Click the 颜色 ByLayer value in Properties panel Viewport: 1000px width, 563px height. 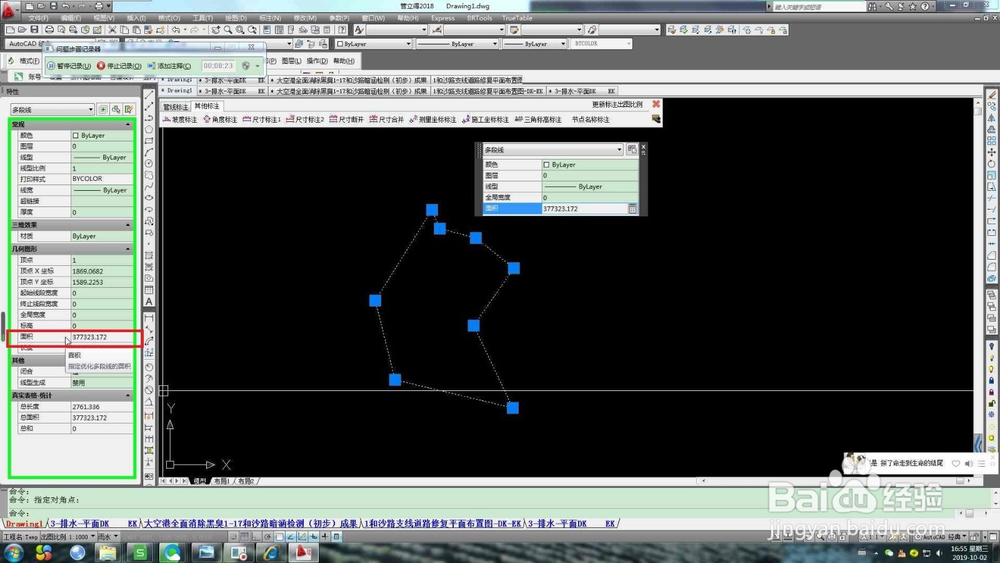click(x=102, y=135)
